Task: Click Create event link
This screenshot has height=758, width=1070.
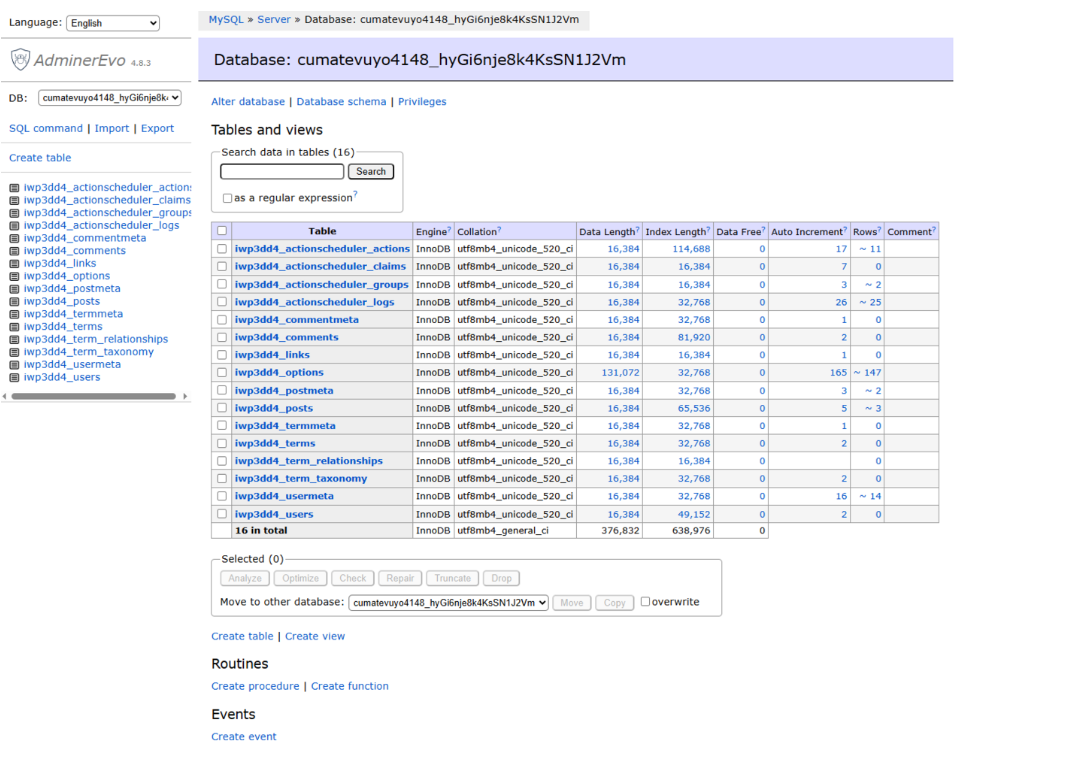Action: click(x=244, y=737)
